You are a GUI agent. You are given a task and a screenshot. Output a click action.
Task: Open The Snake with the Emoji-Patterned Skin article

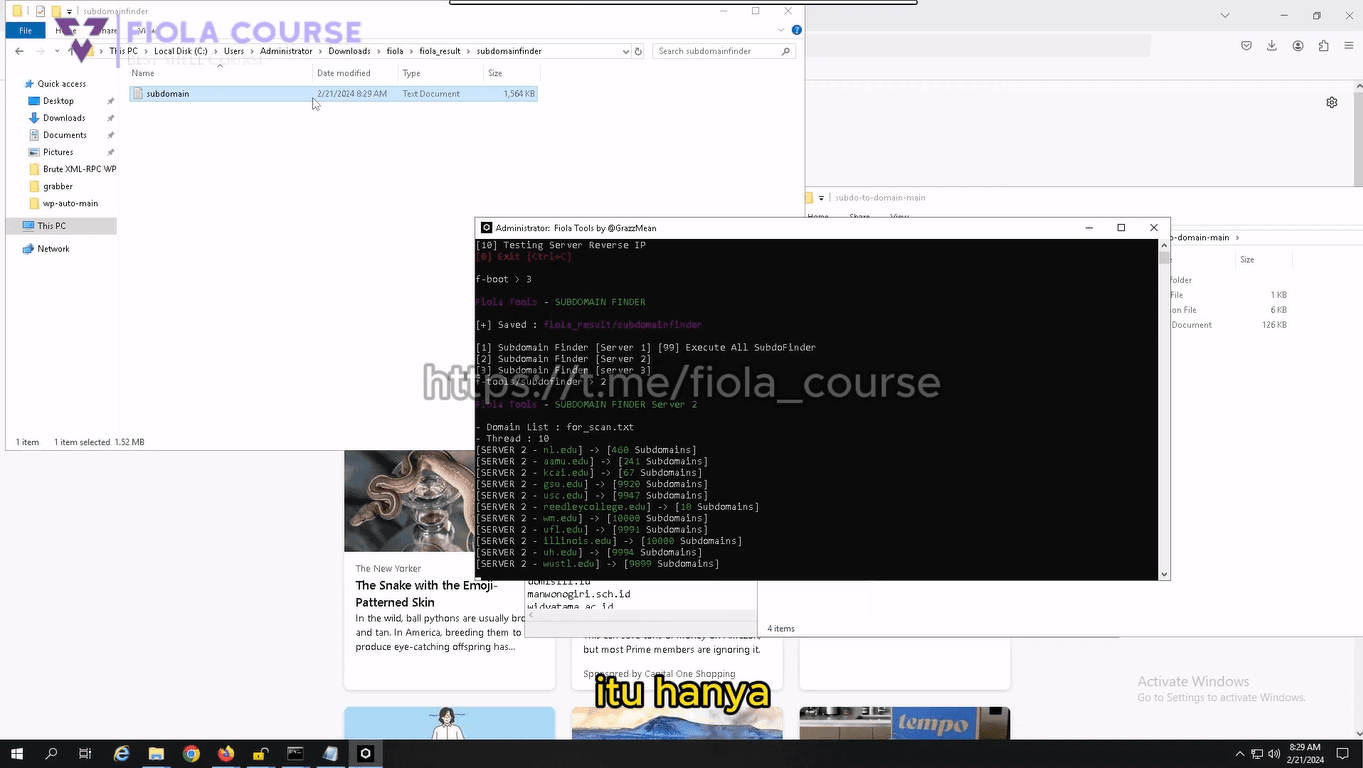tap(427, 593)
